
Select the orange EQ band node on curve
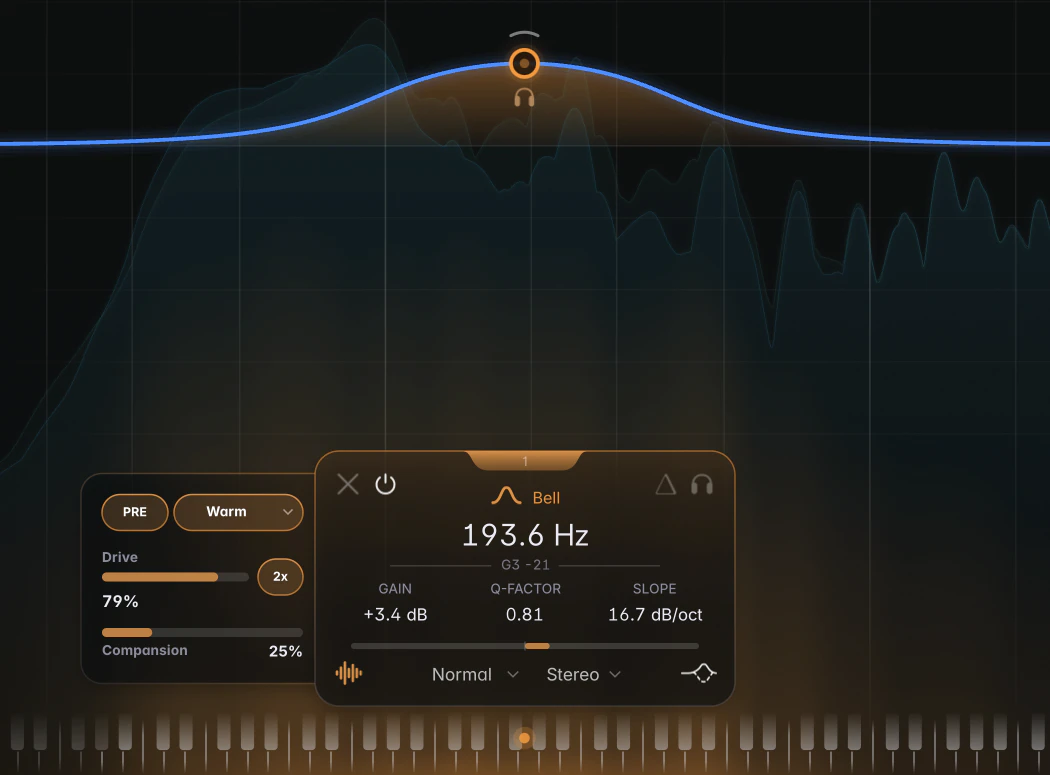(x=524, y=64)
